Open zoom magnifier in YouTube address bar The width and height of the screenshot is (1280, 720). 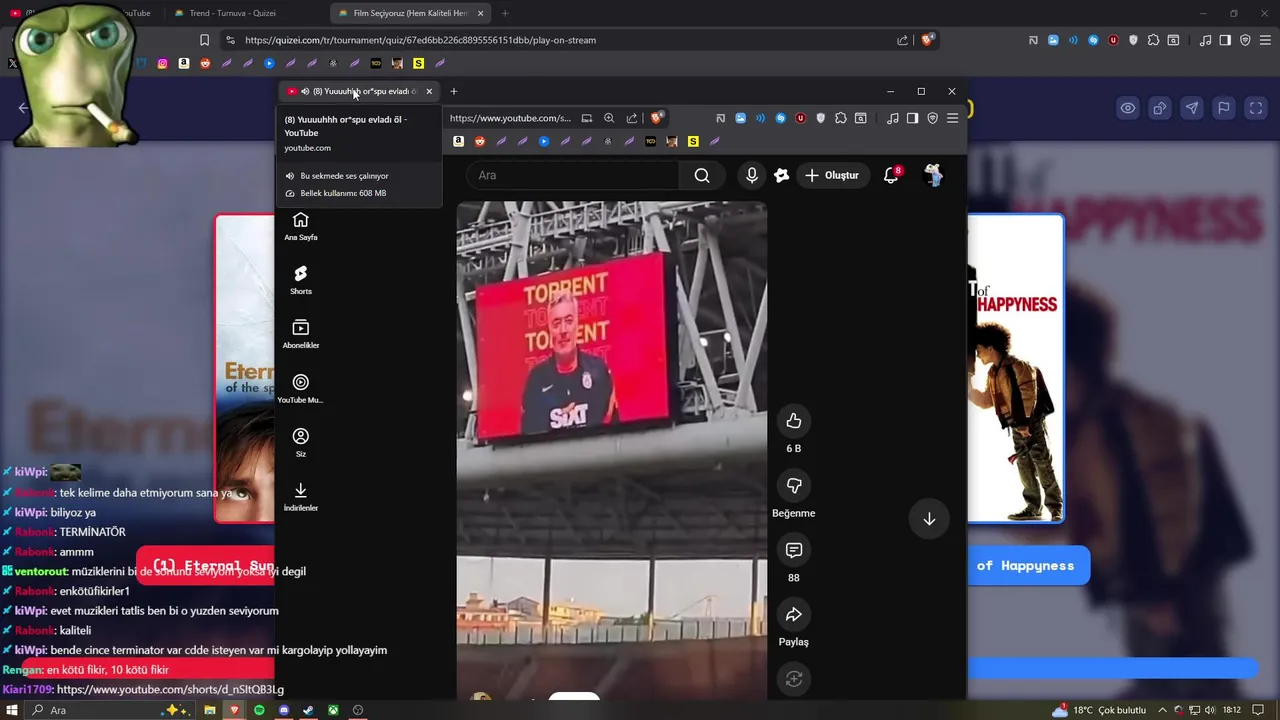tap(609, 118)
